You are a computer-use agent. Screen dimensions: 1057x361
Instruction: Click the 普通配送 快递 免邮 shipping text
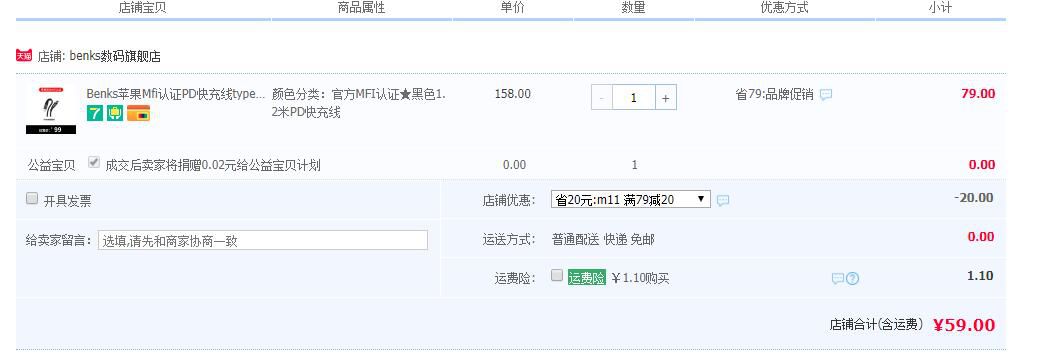(x=603, y=240)
